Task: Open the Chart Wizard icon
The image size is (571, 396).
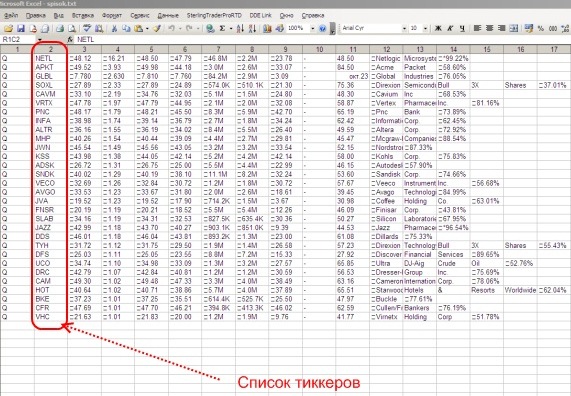Action: click(x=267, y=28)
